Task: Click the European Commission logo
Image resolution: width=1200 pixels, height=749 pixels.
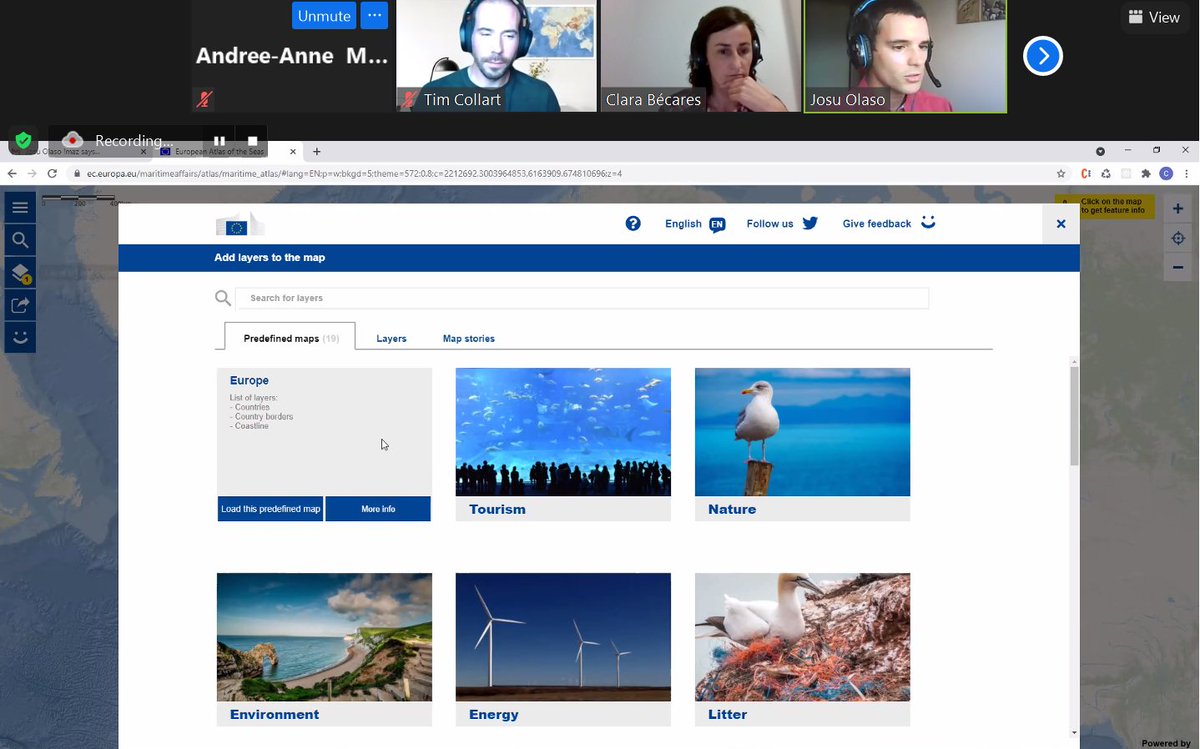Action: click(x=240, y=225)
